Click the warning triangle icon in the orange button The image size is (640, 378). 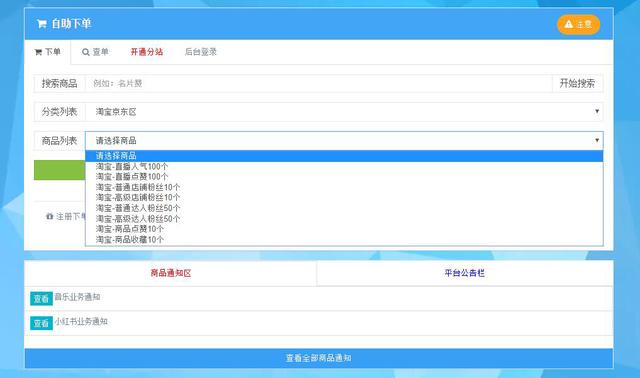(569, 24)
